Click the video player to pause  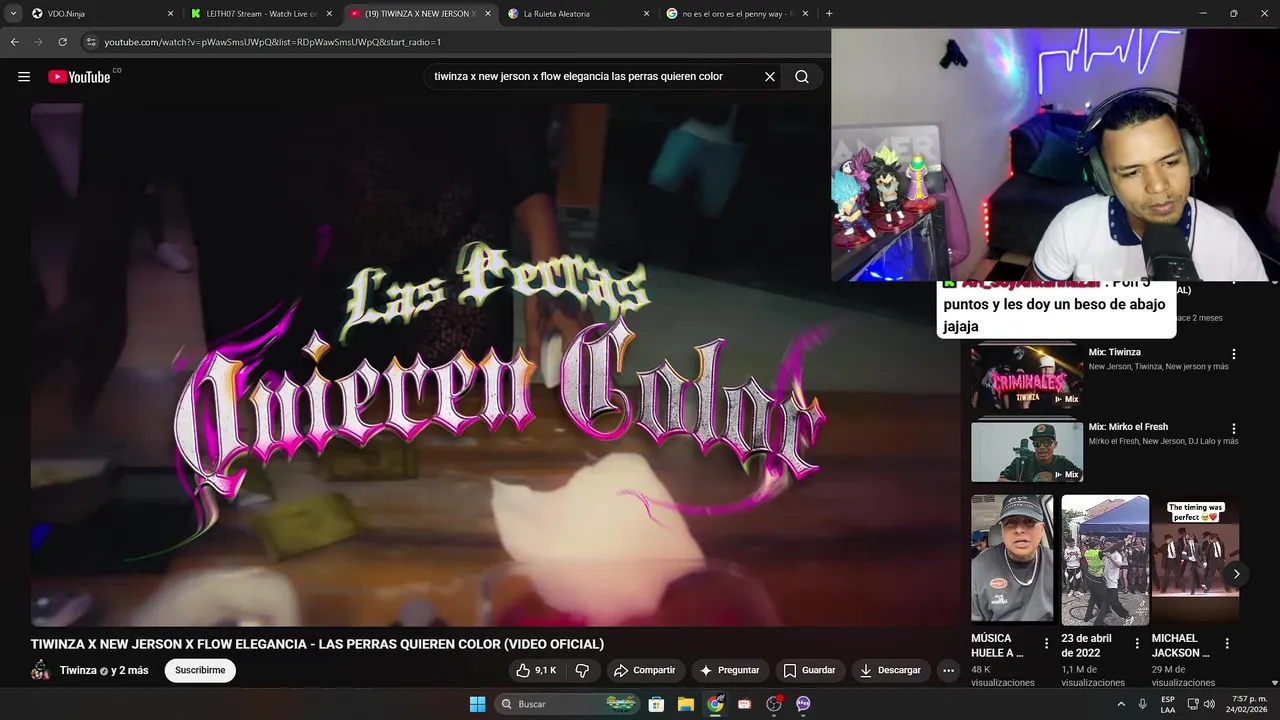(x=495, y=365)
